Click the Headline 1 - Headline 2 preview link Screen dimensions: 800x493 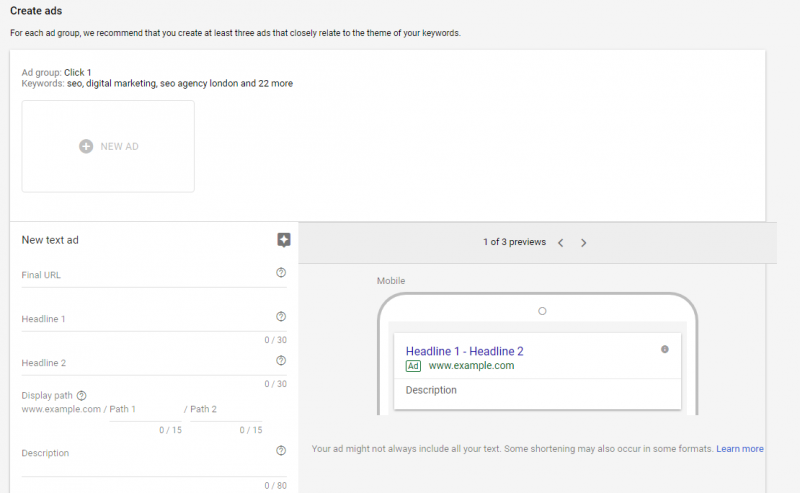point(464,351)
